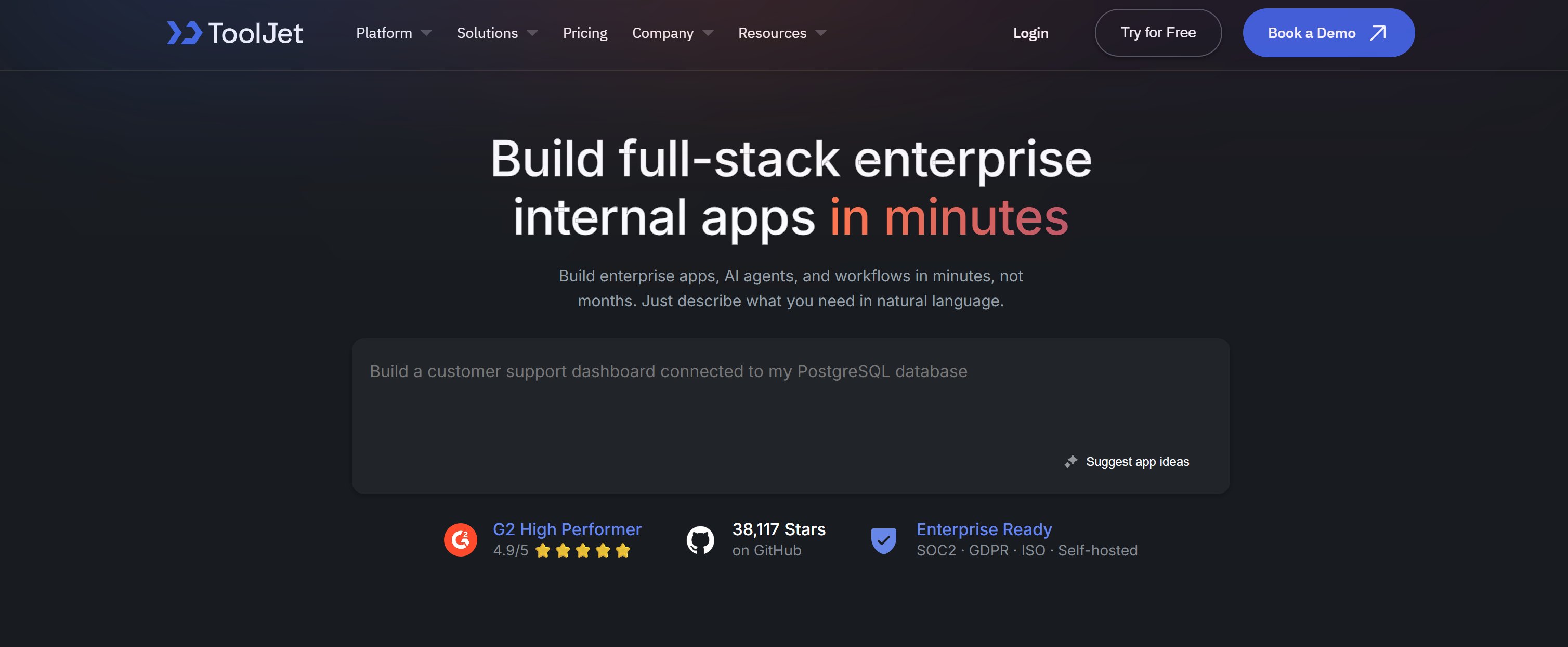Focus the app description prompt field
The image size is (1568, 647).
click(791, 416)
